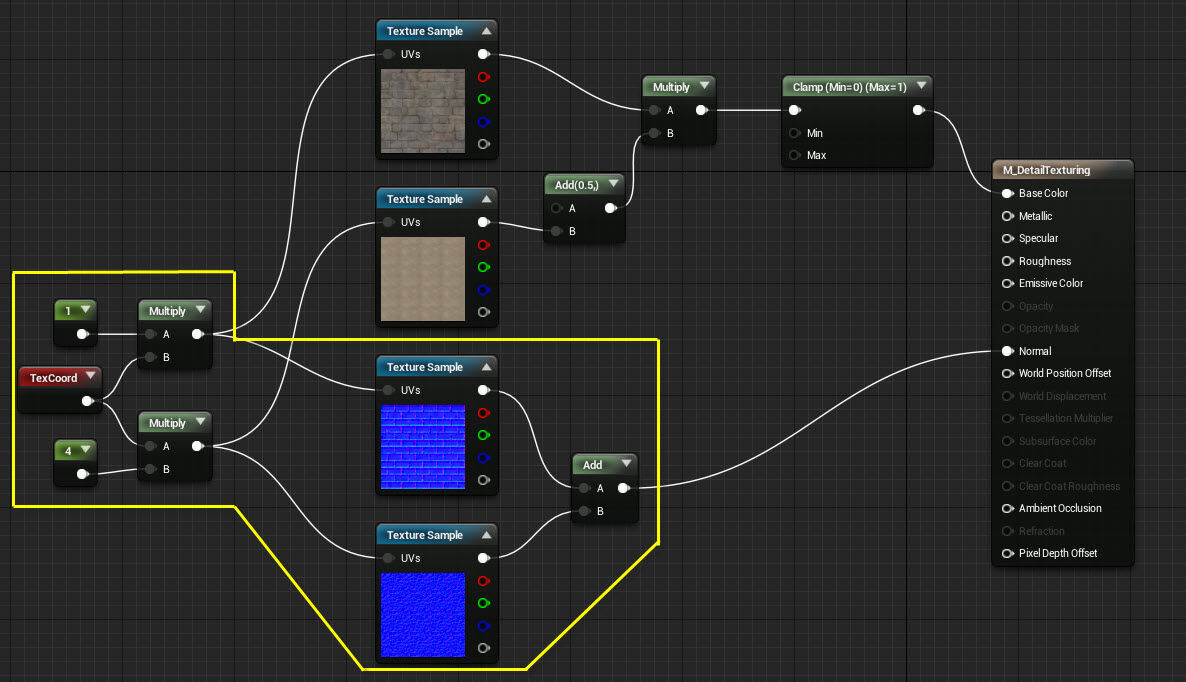
Task: Click the alpha output pin of the top Texture Sample
Action: pyautogui.click(x=484, y=144)
